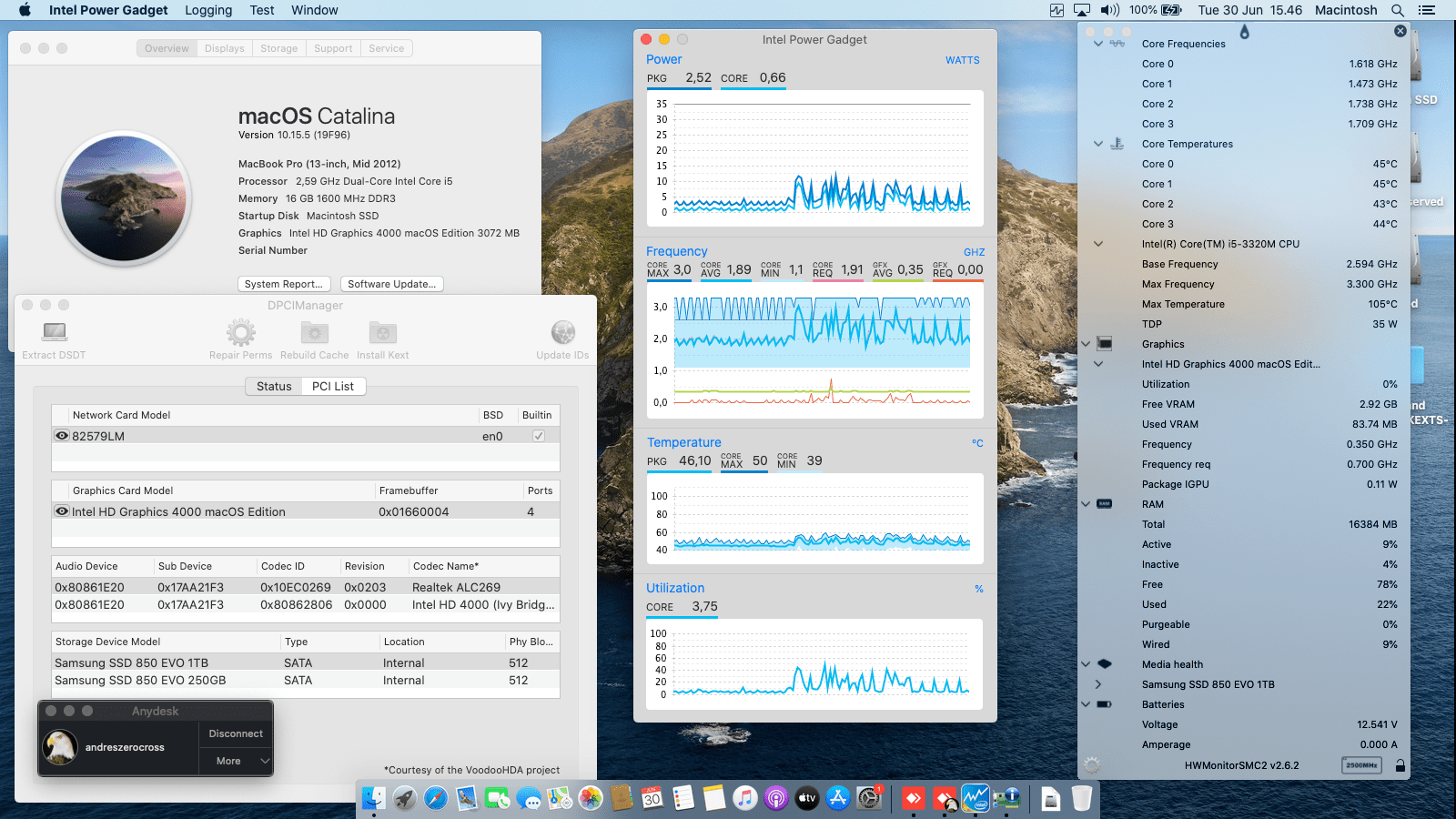Toggle the Builtin checkbox for en0
The image size is (1456, 819).
[x=538, y=435]
